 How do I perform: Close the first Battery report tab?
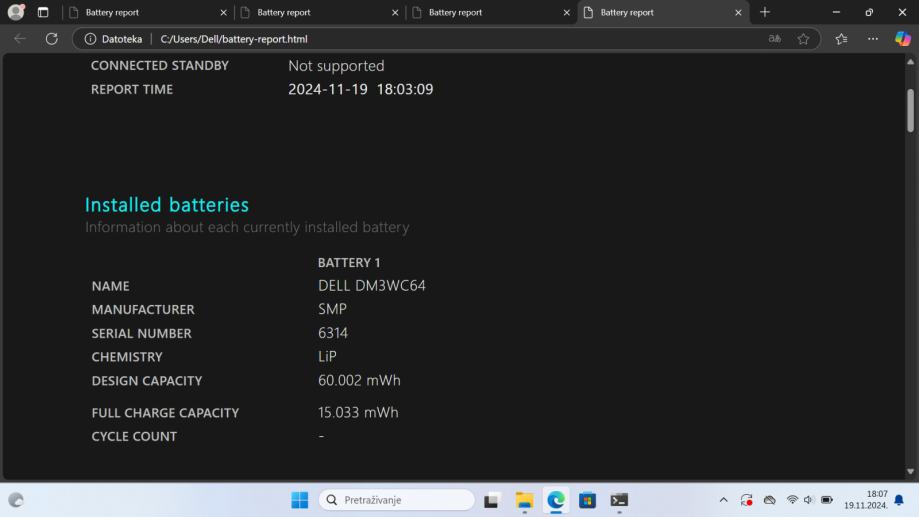coord(223,12)
